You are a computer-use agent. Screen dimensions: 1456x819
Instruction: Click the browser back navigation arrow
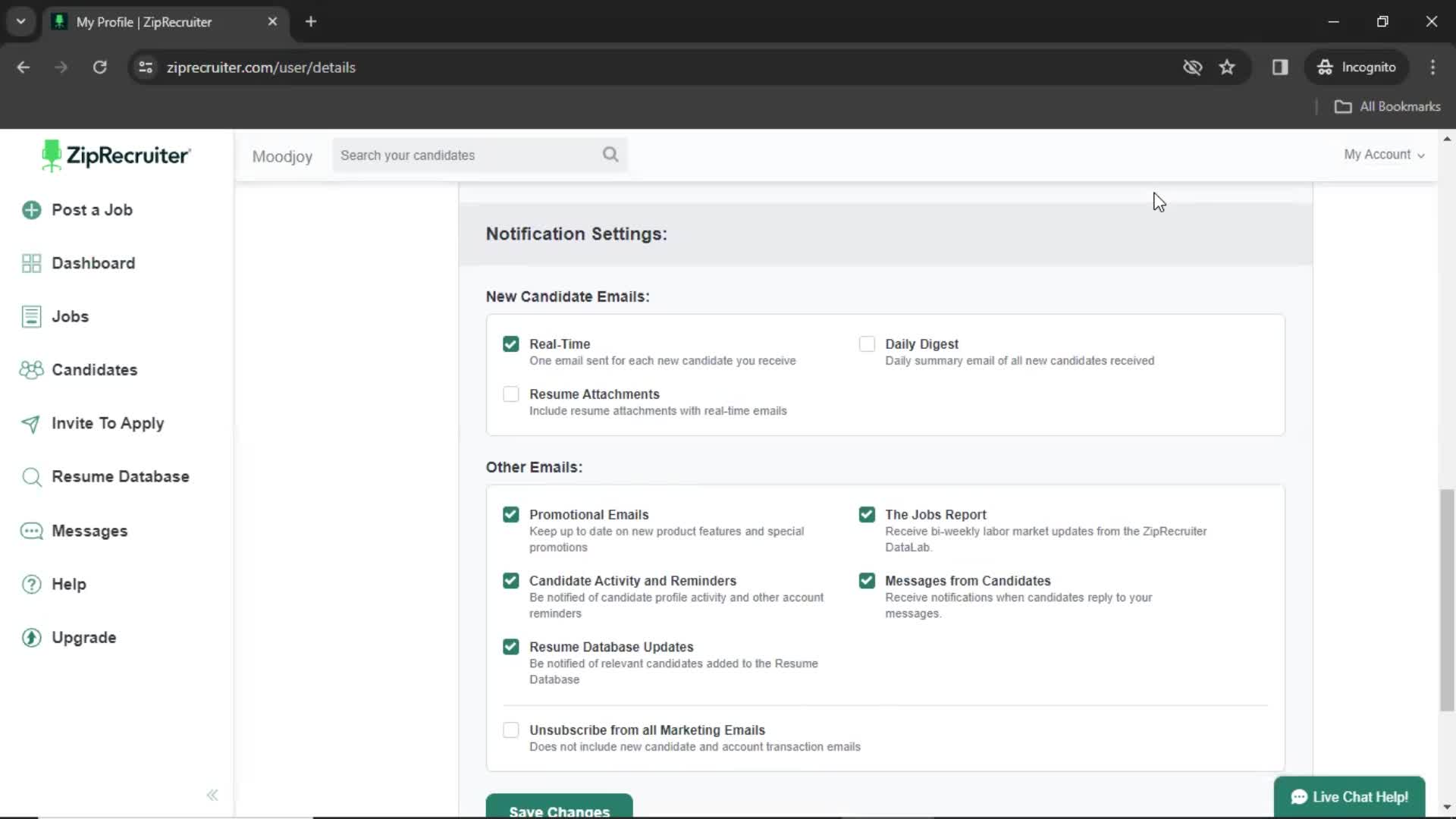click(x=24, y=67)
